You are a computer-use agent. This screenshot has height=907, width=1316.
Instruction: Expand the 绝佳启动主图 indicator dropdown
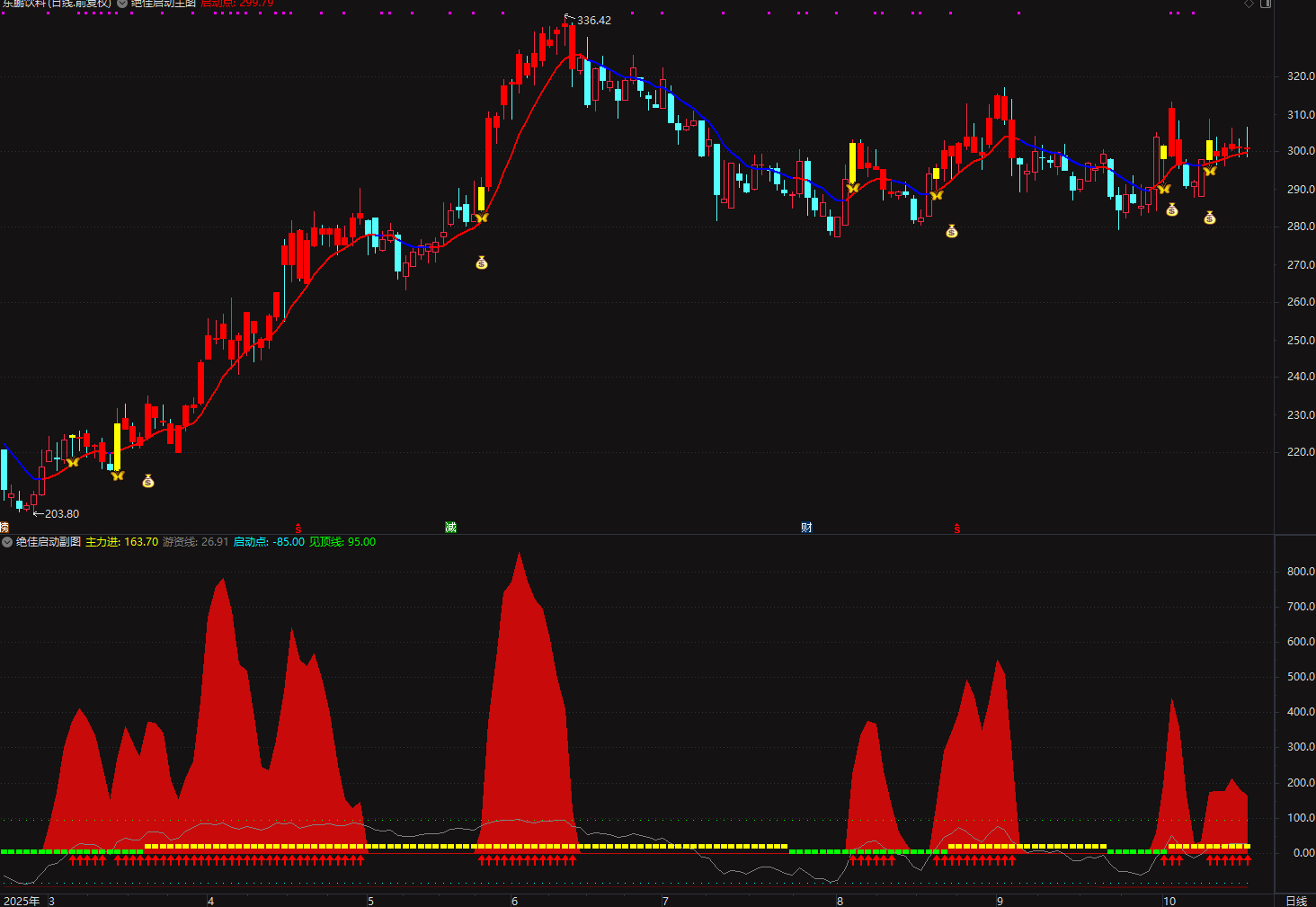[x=122, y=4]
